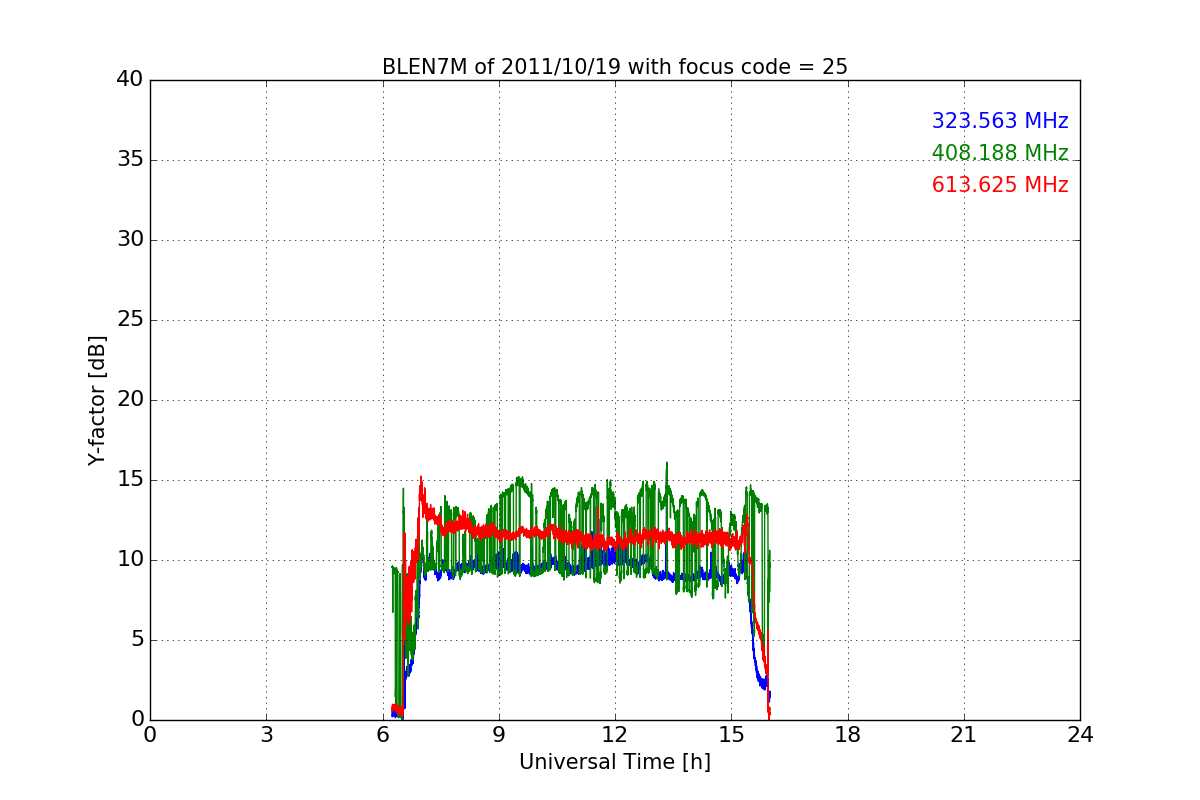Select the 613.625 MHz legend label

click(1000, 185)
